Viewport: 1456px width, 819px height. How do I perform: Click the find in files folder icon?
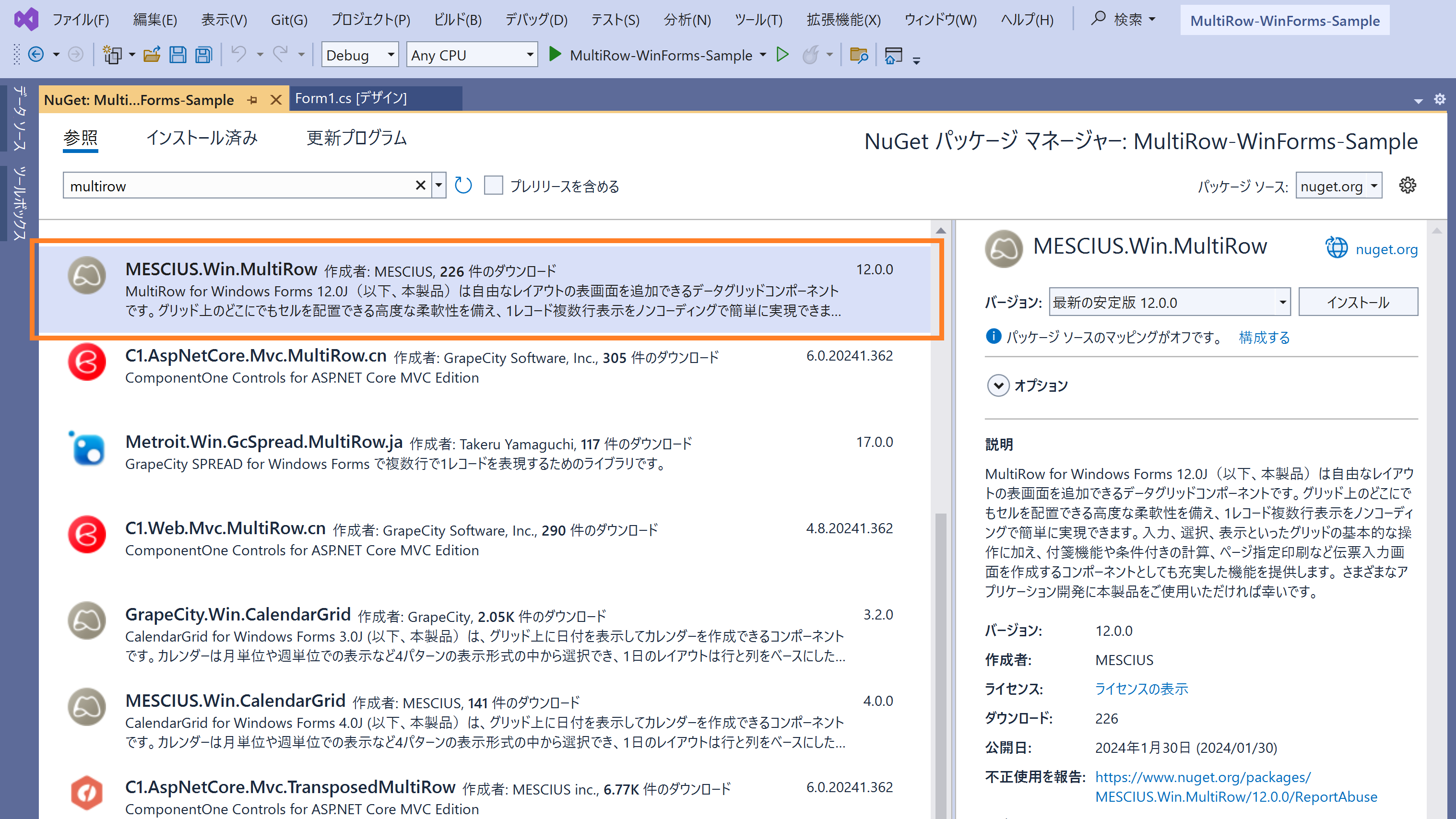point(859,55)
